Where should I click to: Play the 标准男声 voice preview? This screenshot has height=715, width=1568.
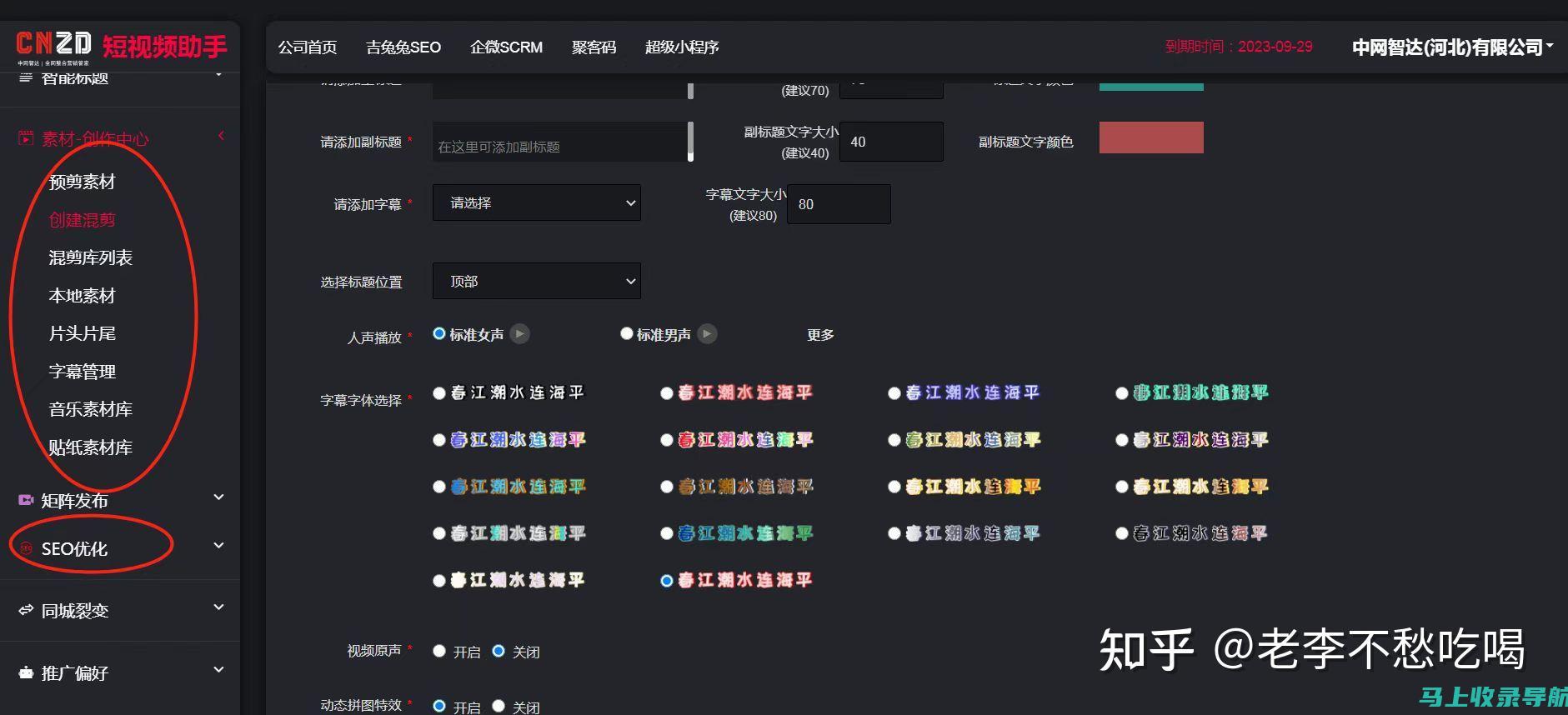pos(707,333)
